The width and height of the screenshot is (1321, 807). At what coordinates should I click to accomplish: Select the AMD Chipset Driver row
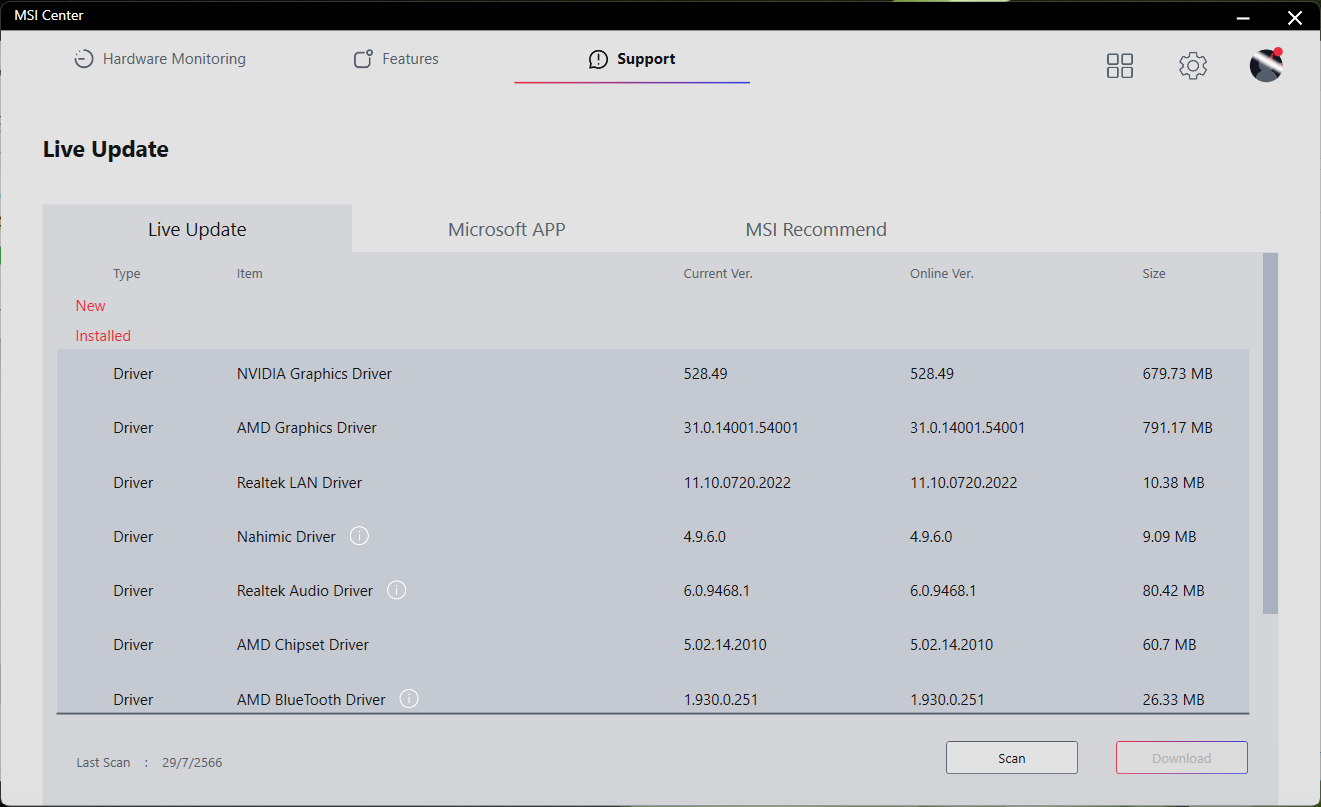click(652, 645)
